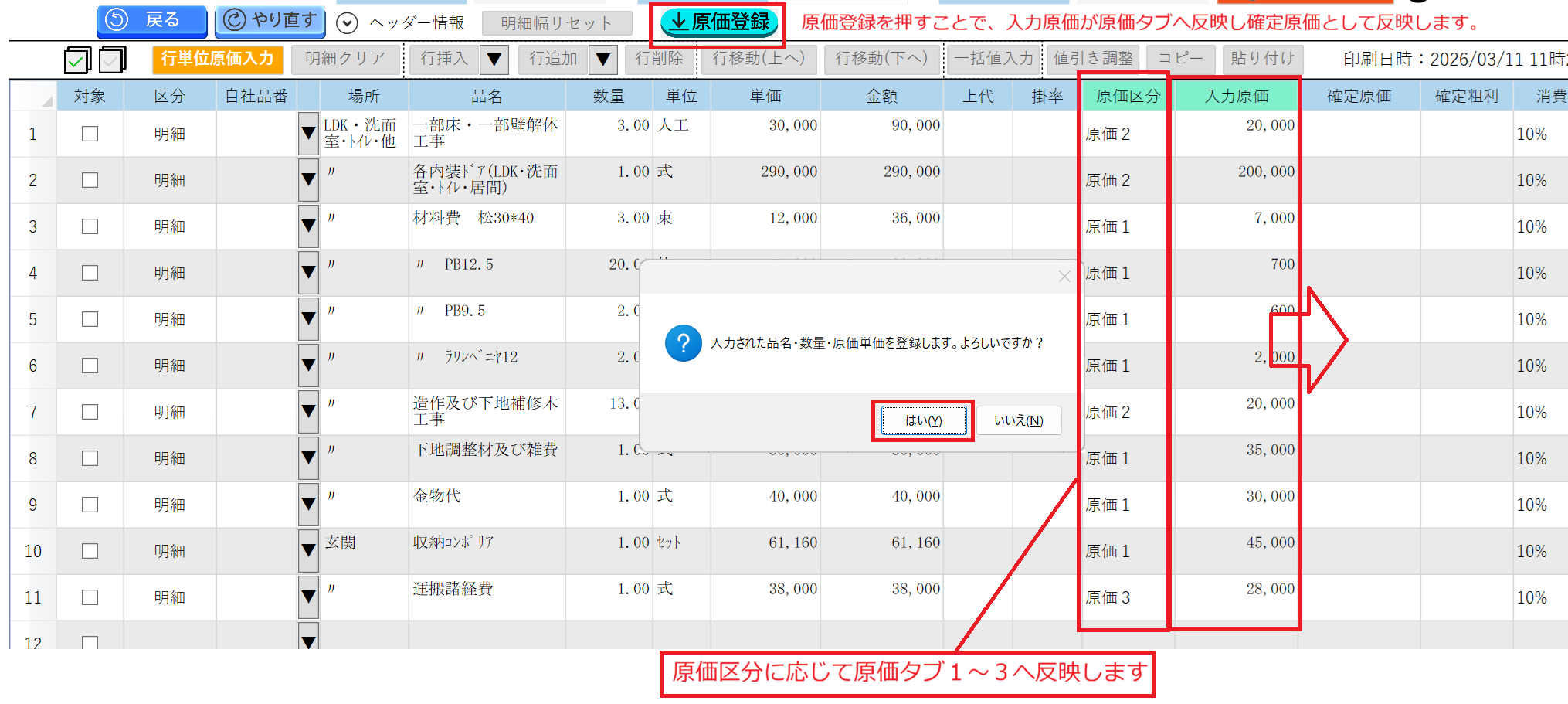Click the table corner select-all triangle
The width and height of the screenshot is (1568, 704).
(x=47, y=101)
